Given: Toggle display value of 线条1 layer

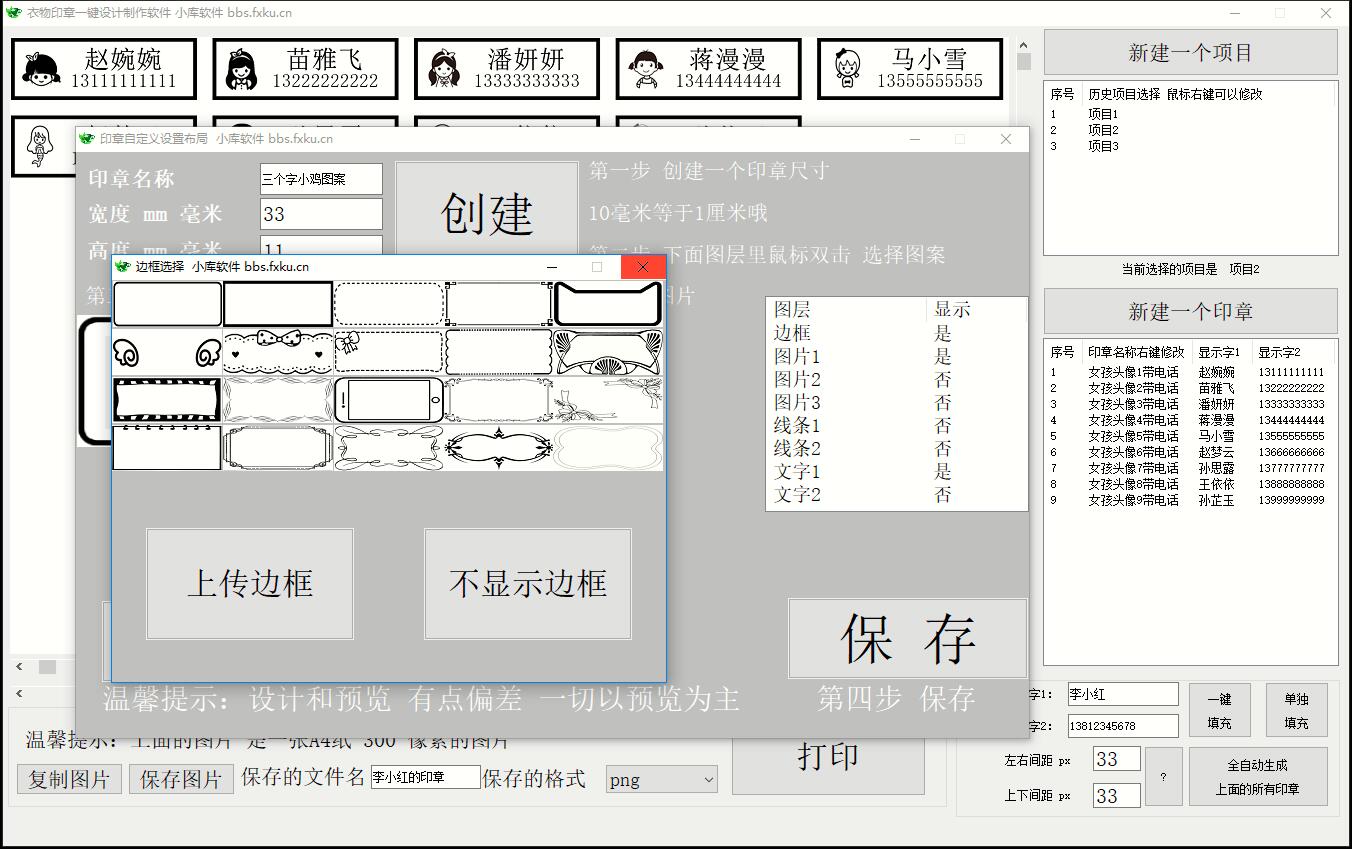Looking at the screenshot, I should pyautogui.click(x=942, y=426).
